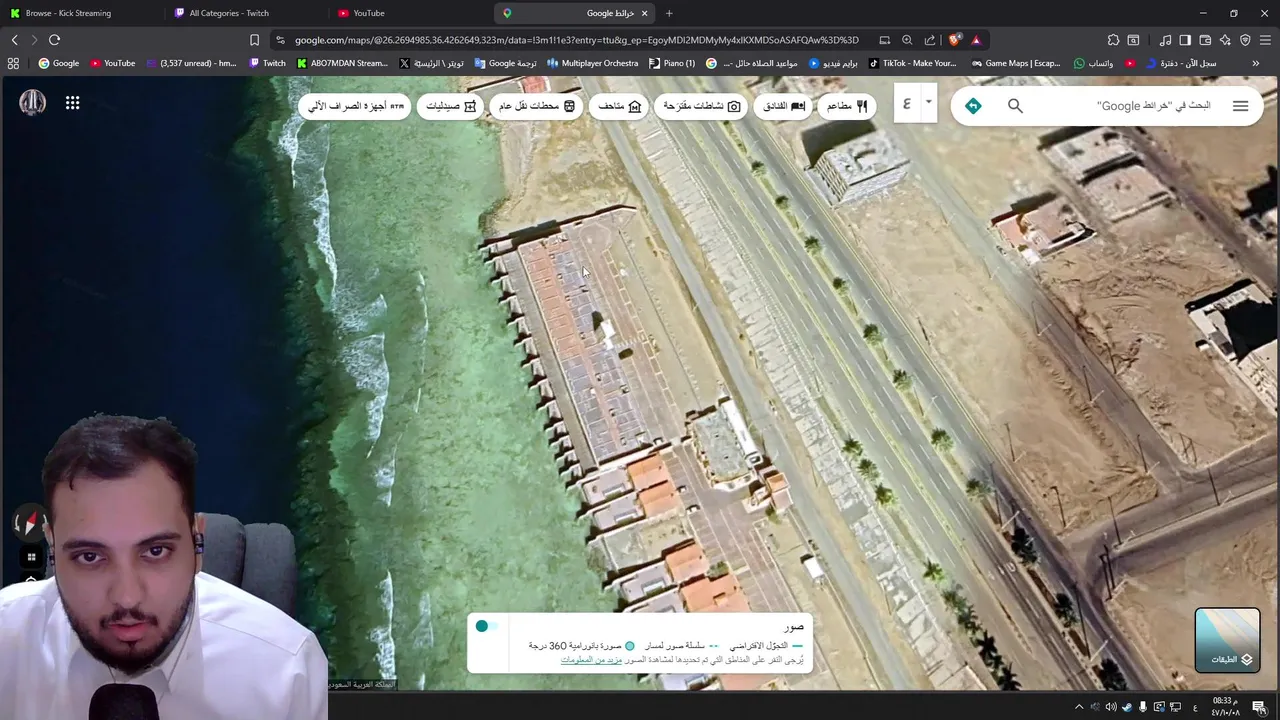This screenshot has height=720, width=1280.
Task: Select the مطاعم restaurants filter chip
Action: 846,106
